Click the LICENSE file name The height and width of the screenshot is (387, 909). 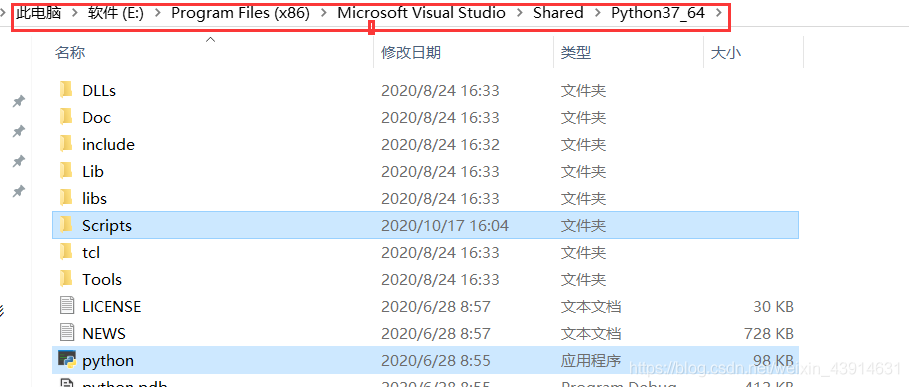pos(111,306)
